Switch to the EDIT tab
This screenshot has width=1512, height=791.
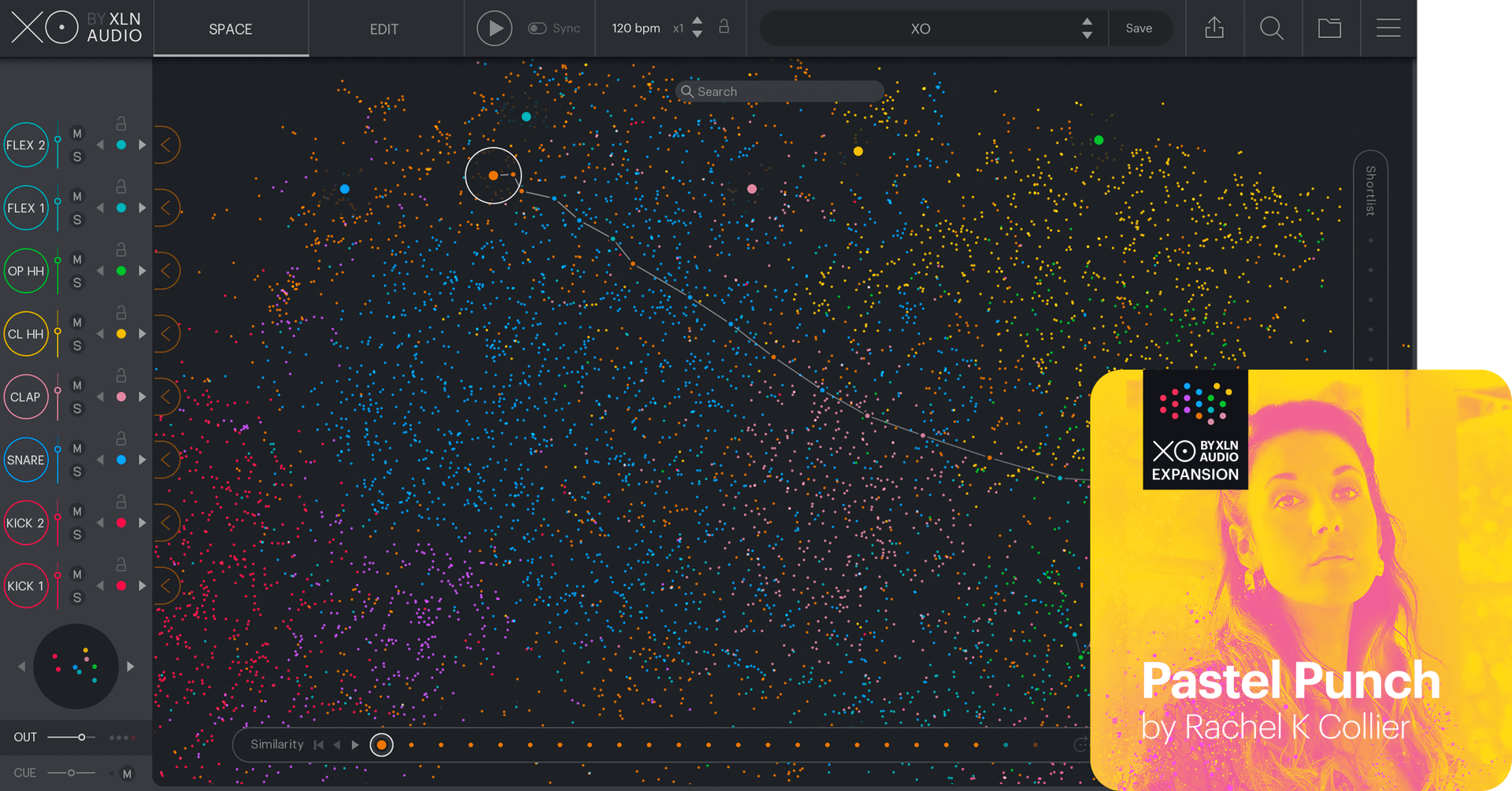(x=384, y=29)
